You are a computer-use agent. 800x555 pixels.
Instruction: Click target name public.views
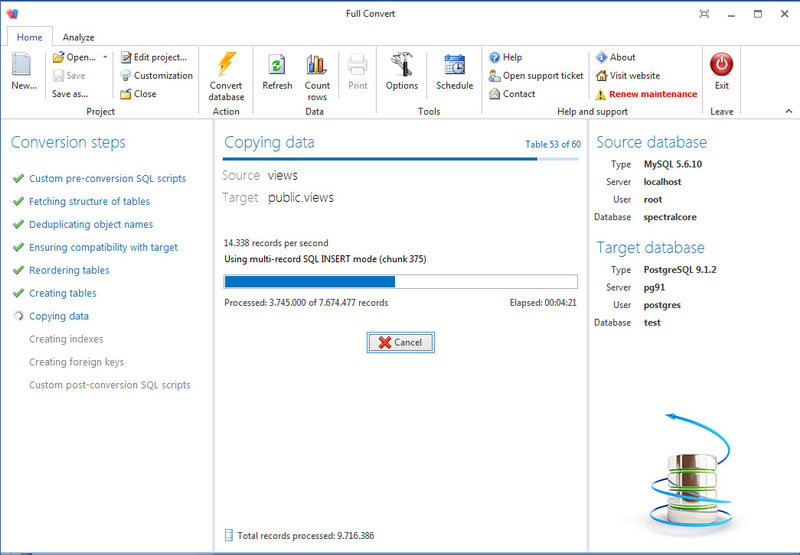[x=301, y=198]
